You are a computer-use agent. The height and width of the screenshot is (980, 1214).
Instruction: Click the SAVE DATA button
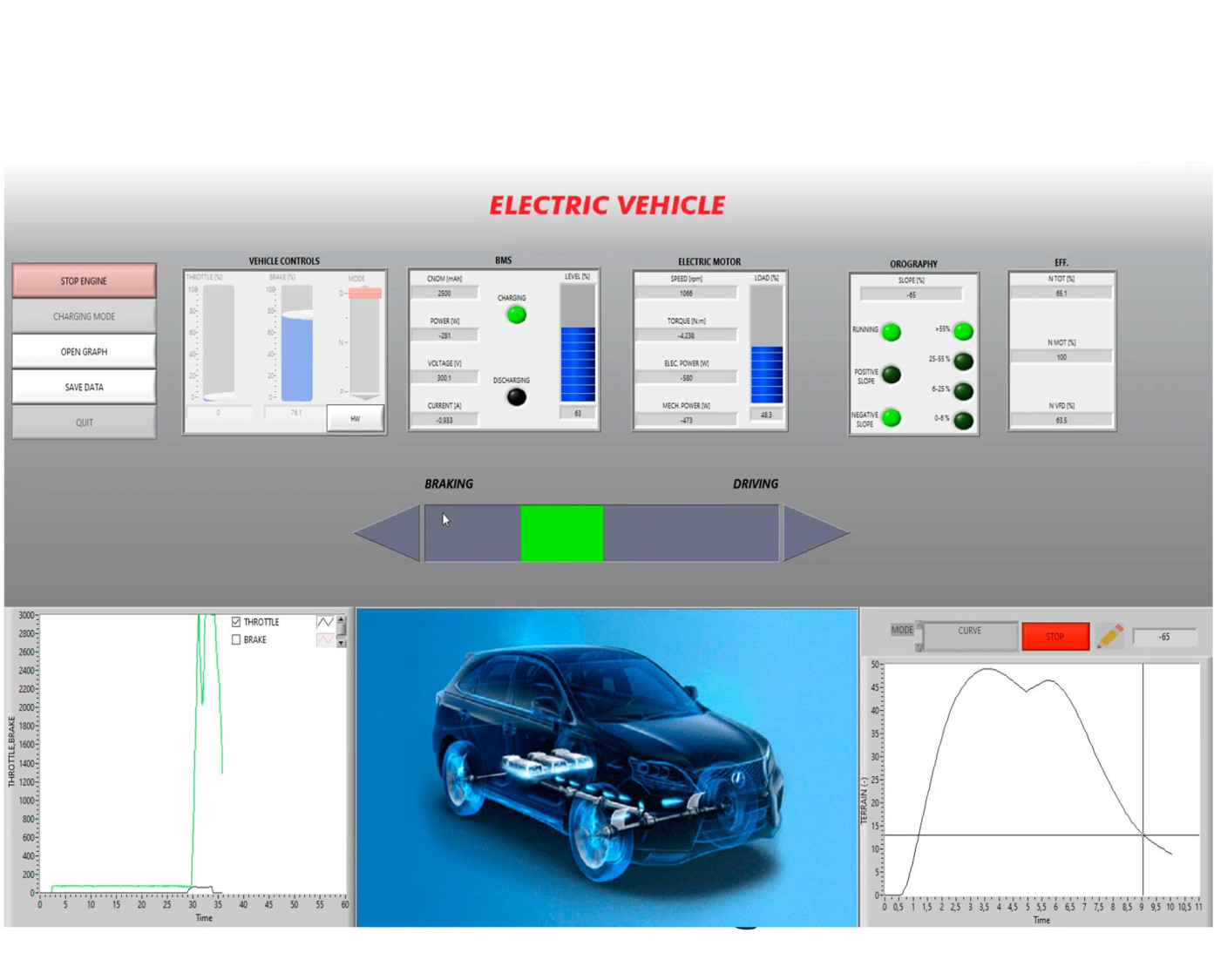(84, 387)
